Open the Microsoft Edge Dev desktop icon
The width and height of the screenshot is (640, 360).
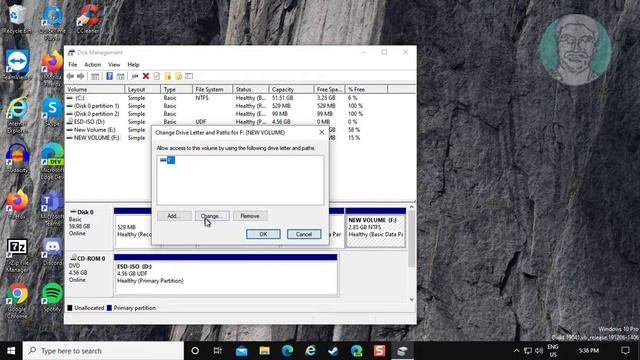coord(52,161)
